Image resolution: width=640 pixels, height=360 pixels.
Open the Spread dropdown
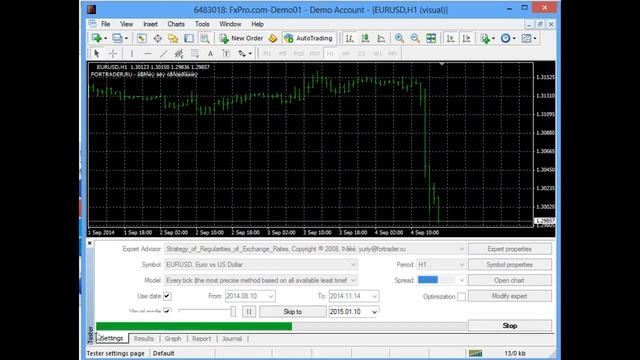click(461, 280)
